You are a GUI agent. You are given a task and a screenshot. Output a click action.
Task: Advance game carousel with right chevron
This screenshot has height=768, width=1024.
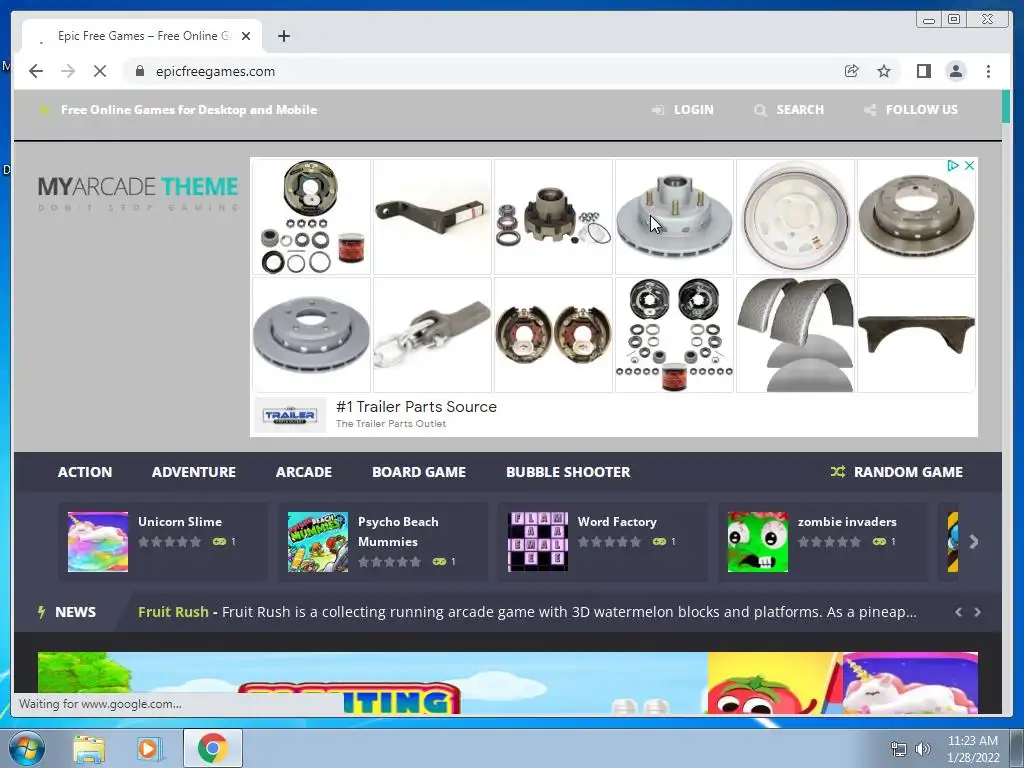pyautogui.click(x=974, y=542)
